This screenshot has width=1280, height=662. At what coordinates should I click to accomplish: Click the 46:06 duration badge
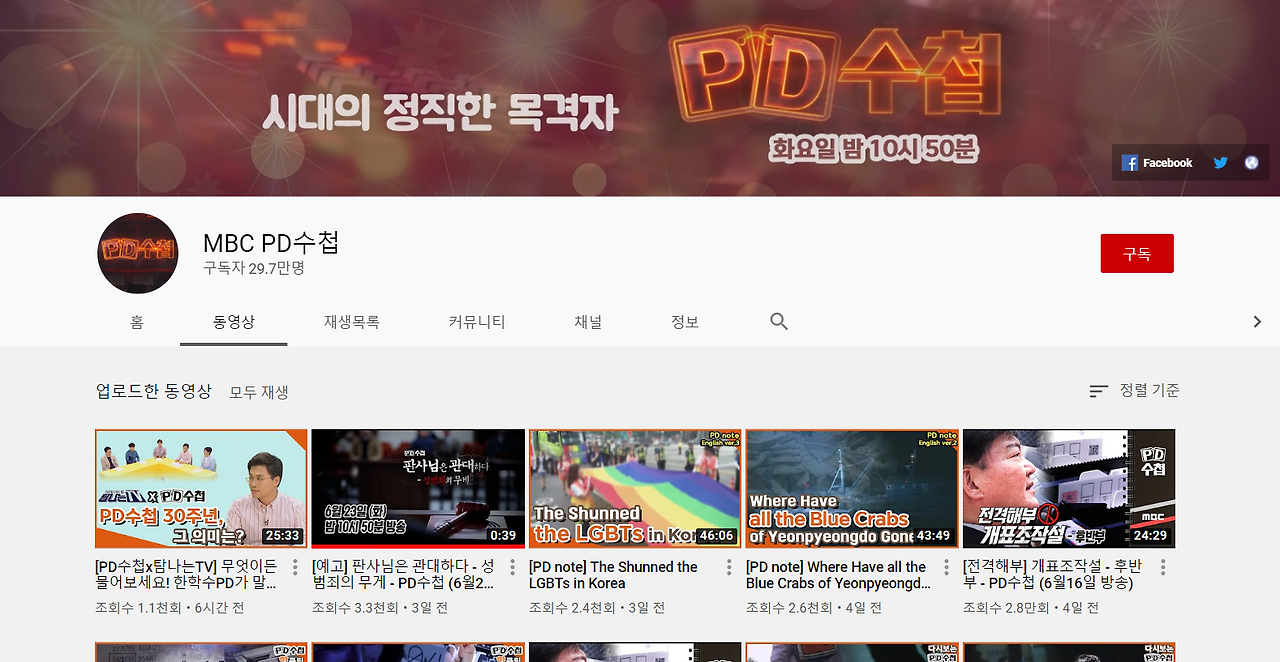[717, 536]
